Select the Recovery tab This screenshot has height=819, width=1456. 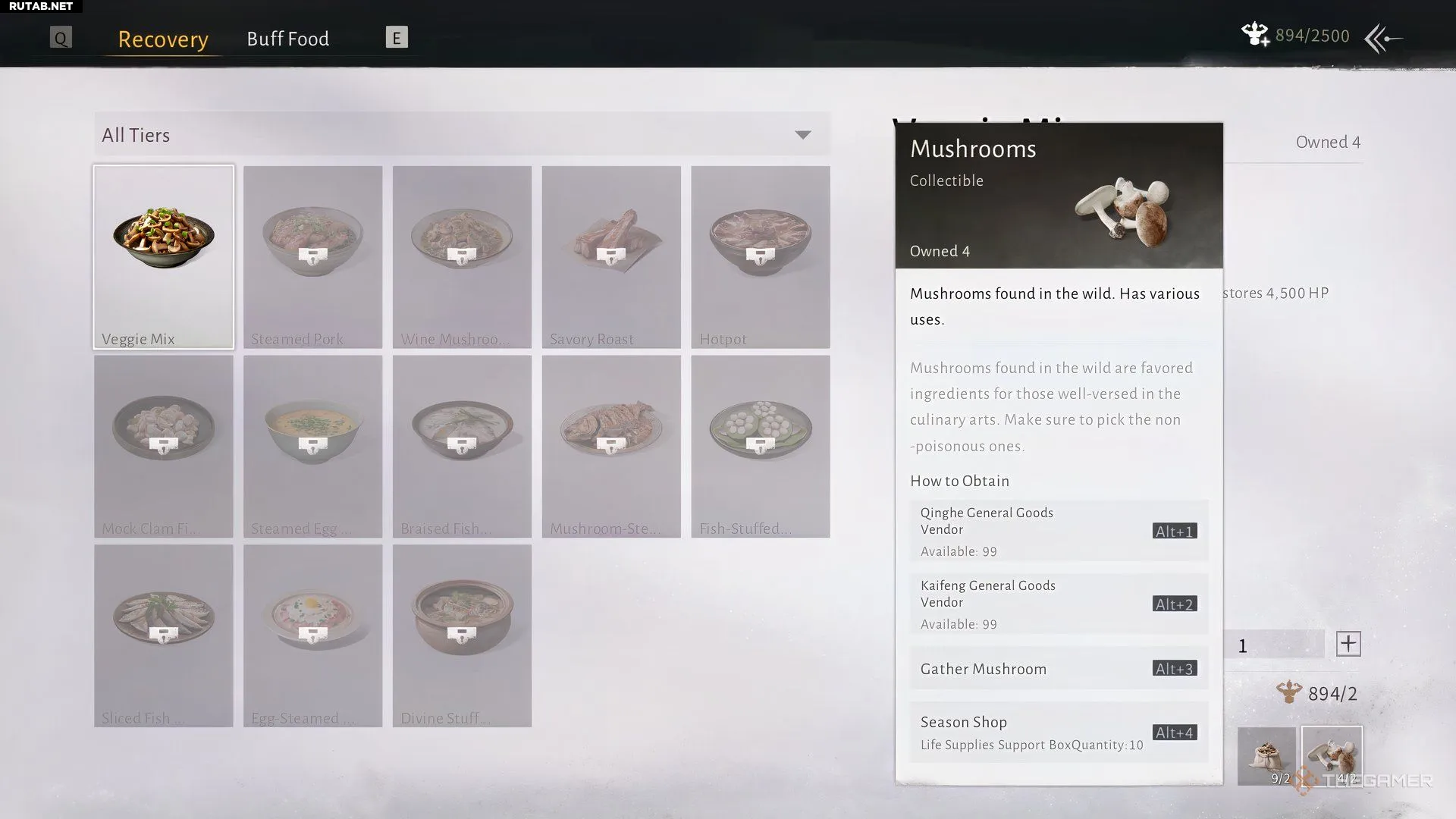163,39
